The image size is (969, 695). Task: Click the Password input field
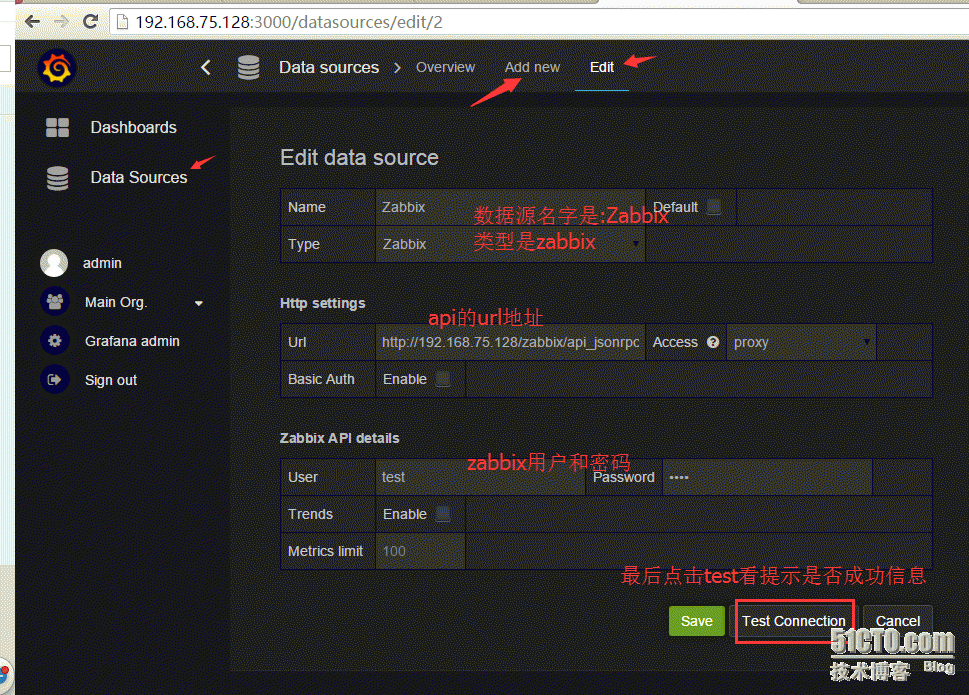click(767, 477)
